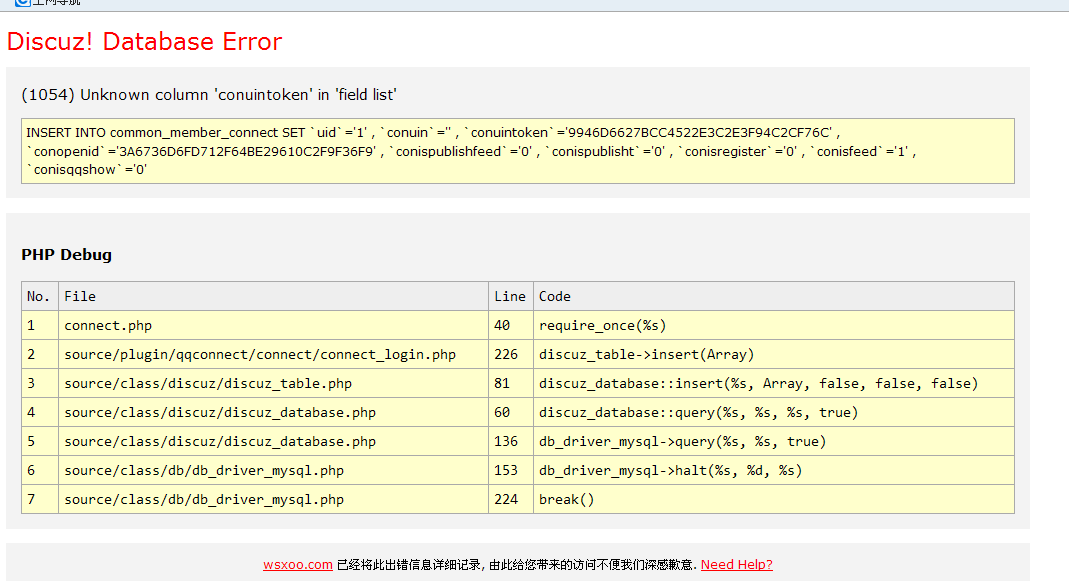
Task: Select the discuz_table.php file path cell
Action: pos(273,383)
